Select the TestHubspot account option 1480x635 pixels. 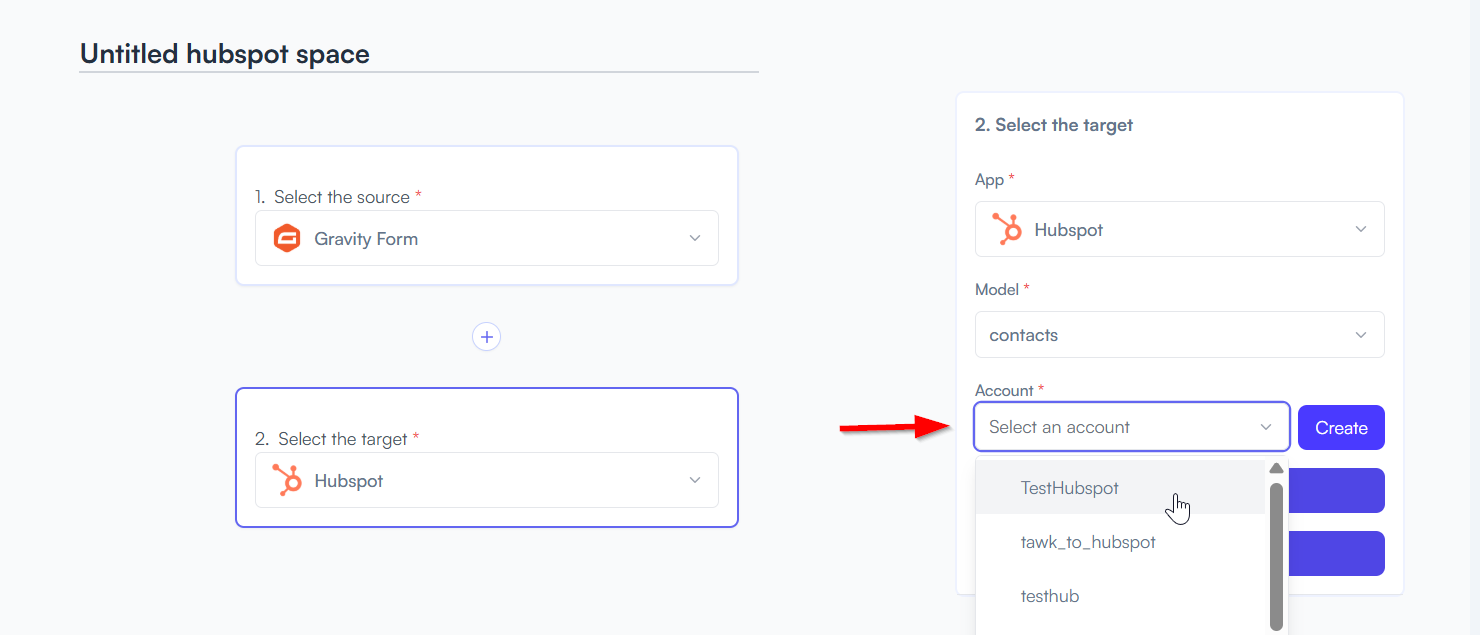1070,488
